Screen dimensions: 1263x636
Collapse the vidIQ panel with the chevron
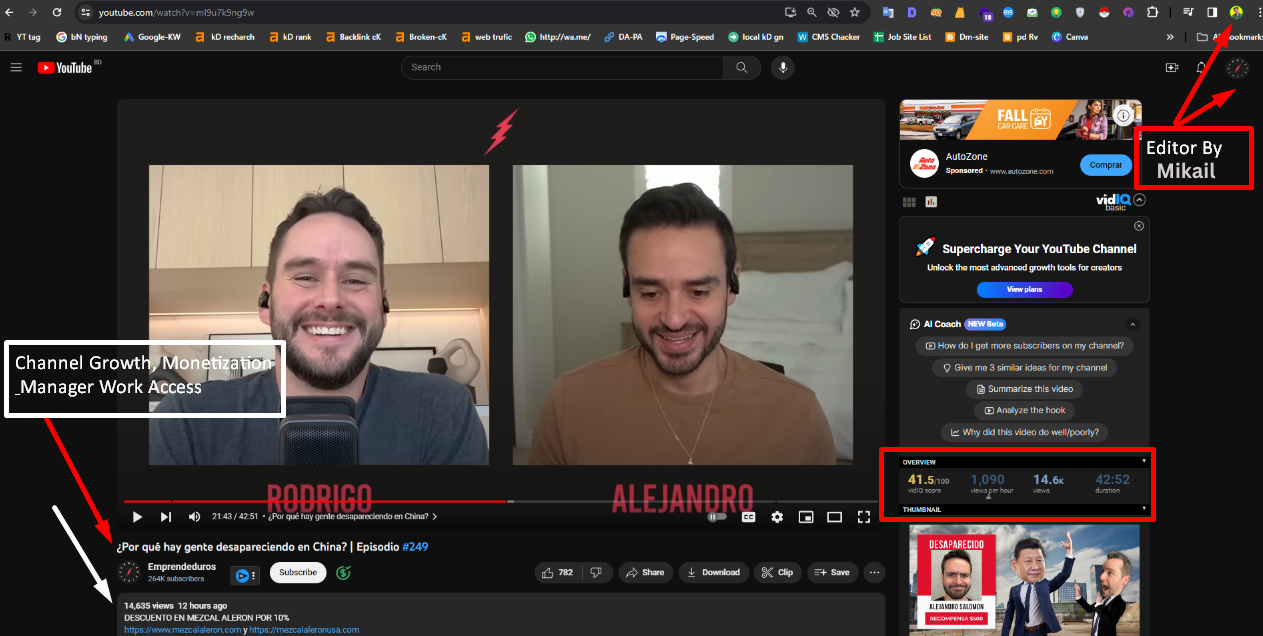[1140, 200]
